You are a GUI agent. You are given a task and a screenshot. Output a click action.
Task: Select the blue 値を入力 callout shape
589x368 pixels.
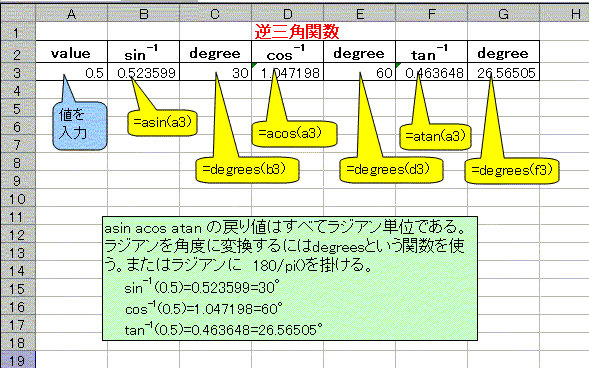80,126
